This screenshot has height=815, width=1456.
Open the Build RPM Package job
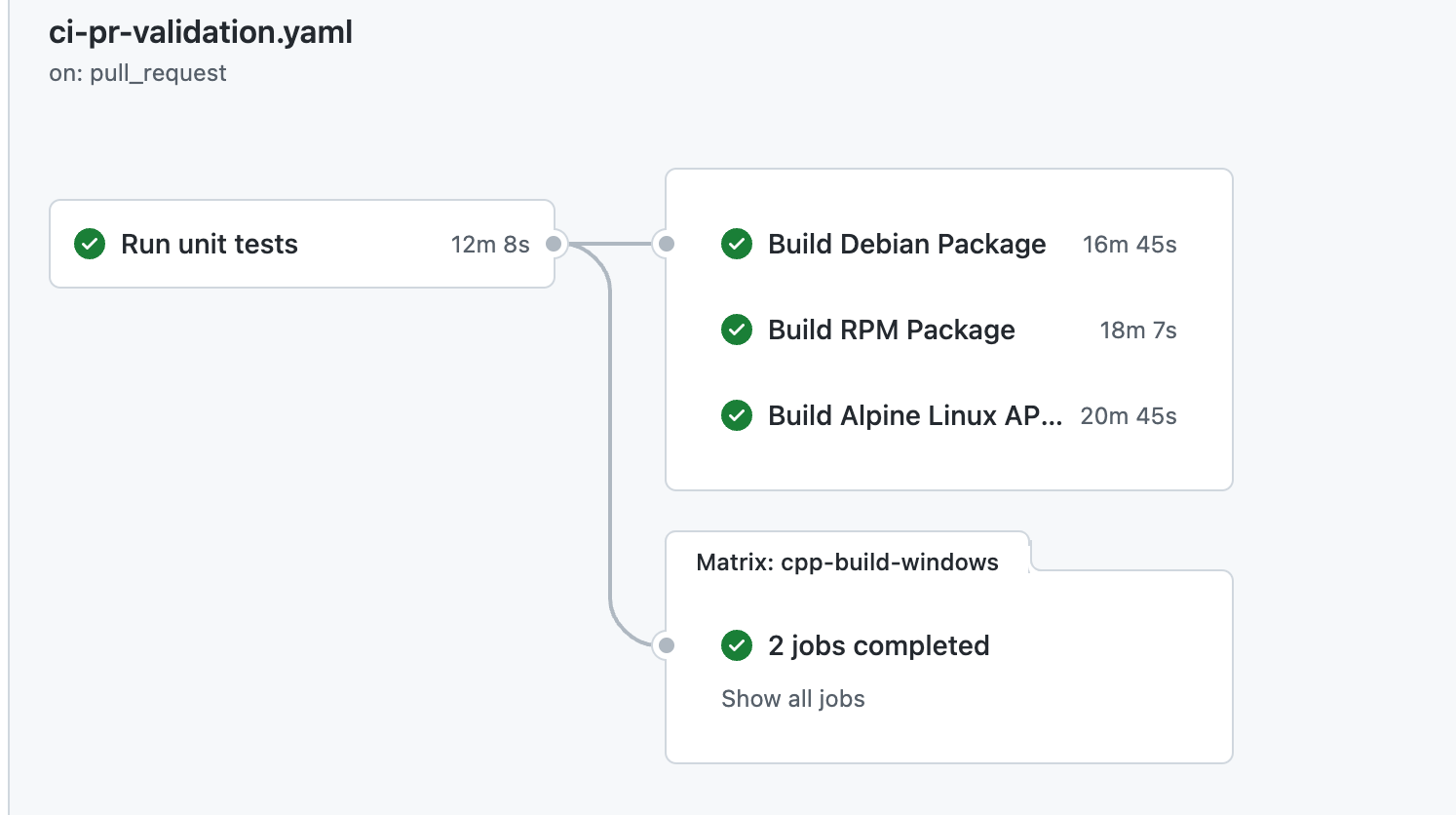[x=891, y=330]
